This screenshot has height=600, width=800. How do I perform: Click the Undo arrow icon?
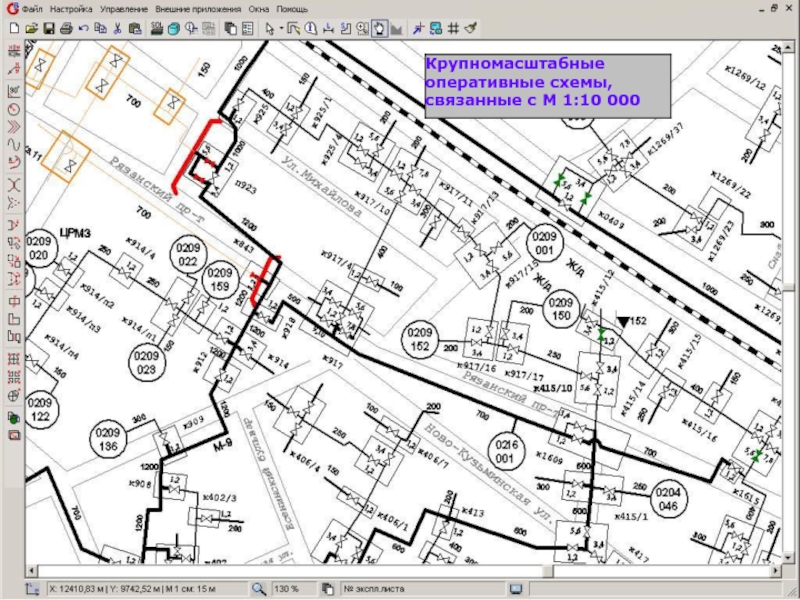coord(83,28)
